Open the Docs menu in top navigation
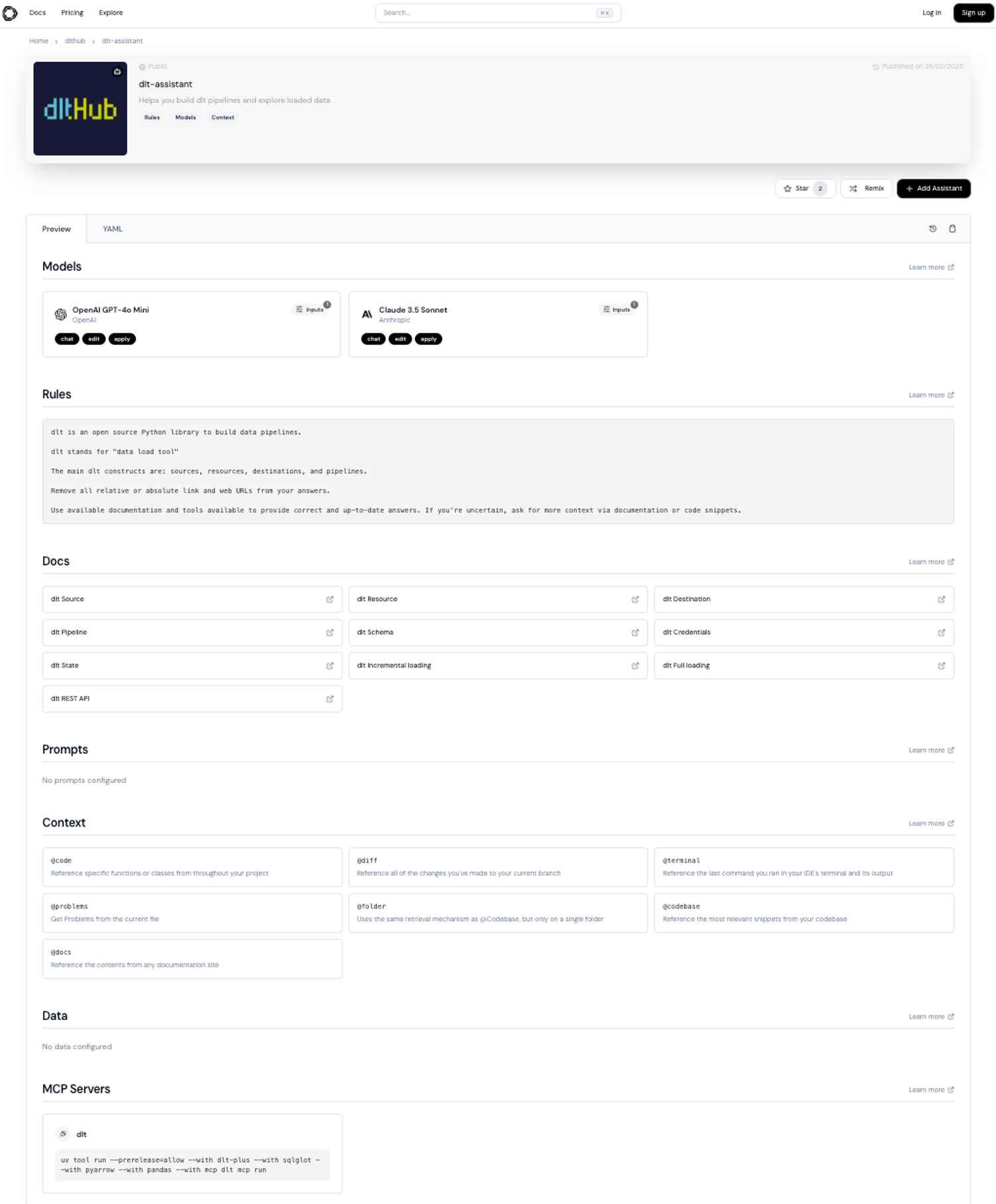 tap(38, 13)
